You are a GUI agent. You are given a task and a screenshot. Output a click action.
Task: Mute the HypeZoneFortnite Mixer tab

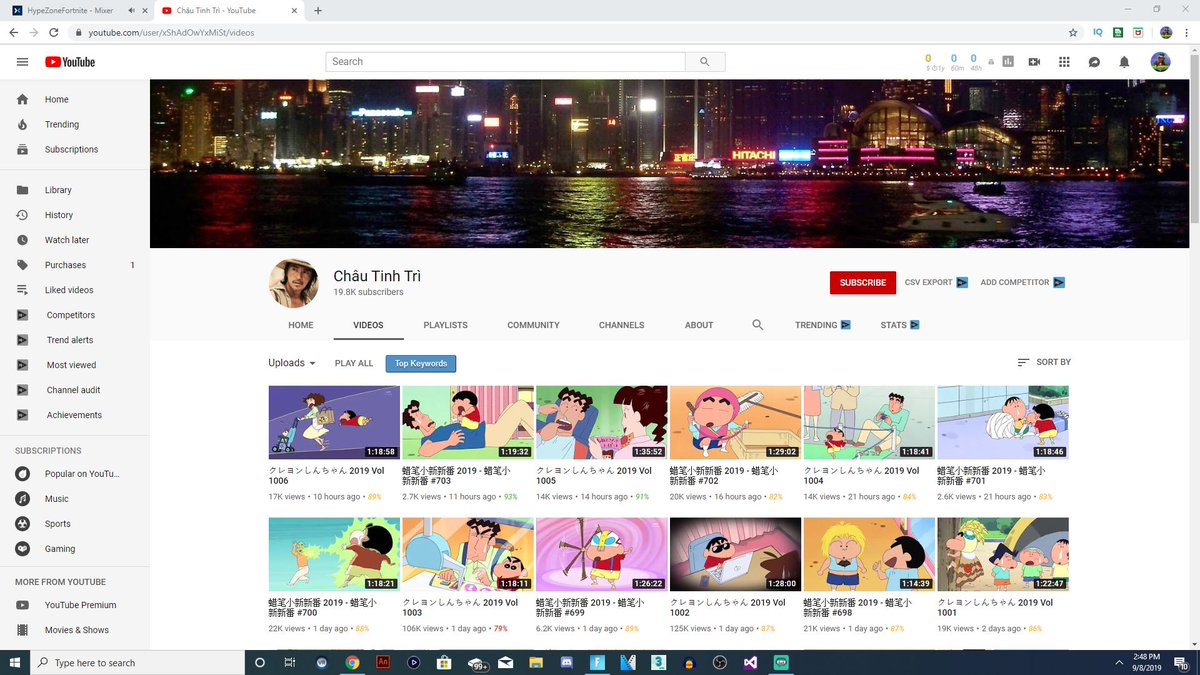coord(132,10)
